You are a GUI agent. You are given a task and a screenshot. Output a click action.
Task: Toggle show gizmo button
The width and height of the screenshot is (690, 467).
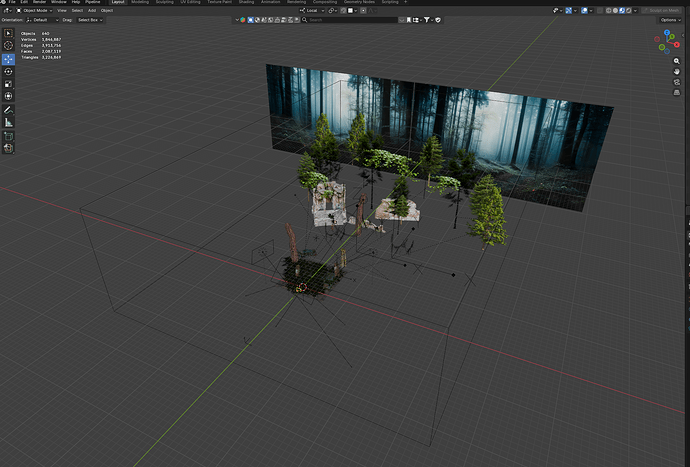point(569,11)
